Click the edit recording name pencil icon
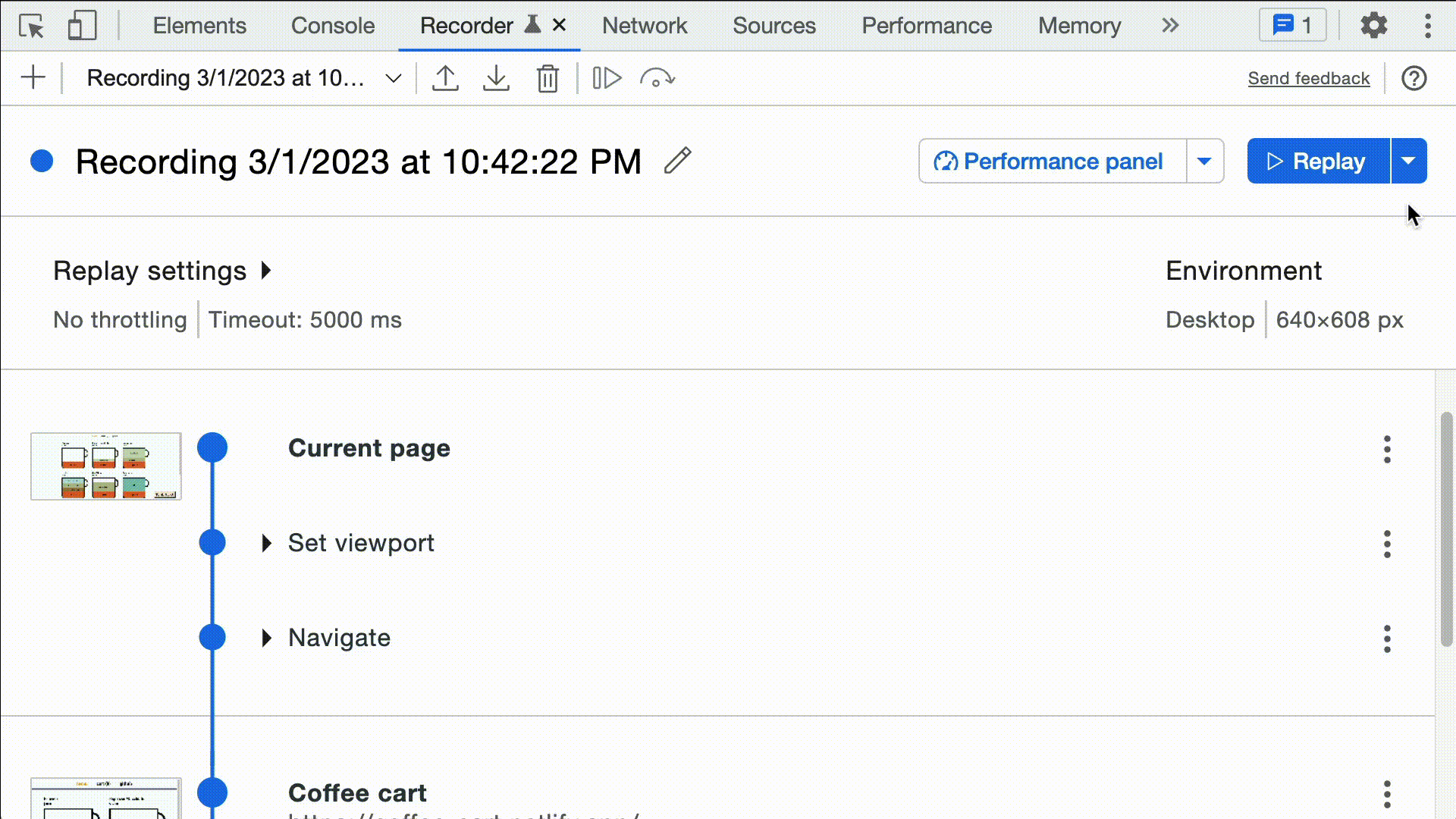This screenshot has width=1456, height=819. click(x=678, y=161)
